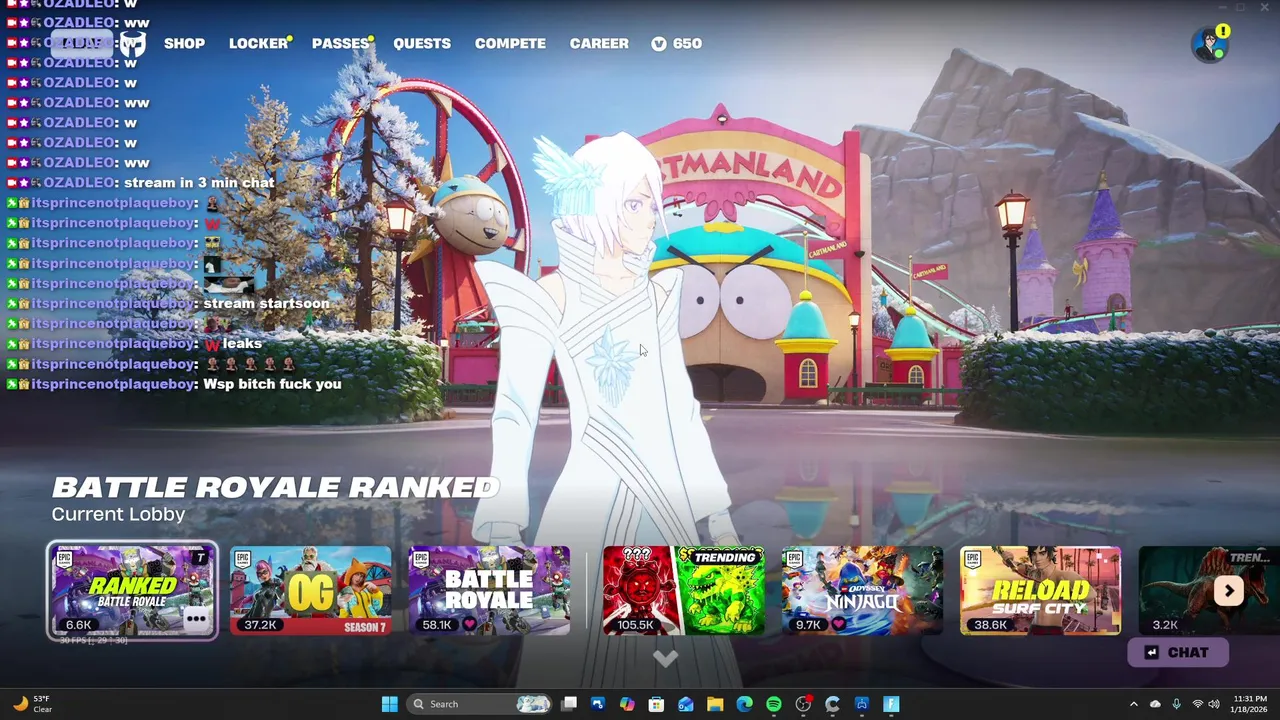Image resolution: width=1280 pixels, height=720 pixels.
Task: Open File Explorer from the taskbar
Action: [715, 704]
